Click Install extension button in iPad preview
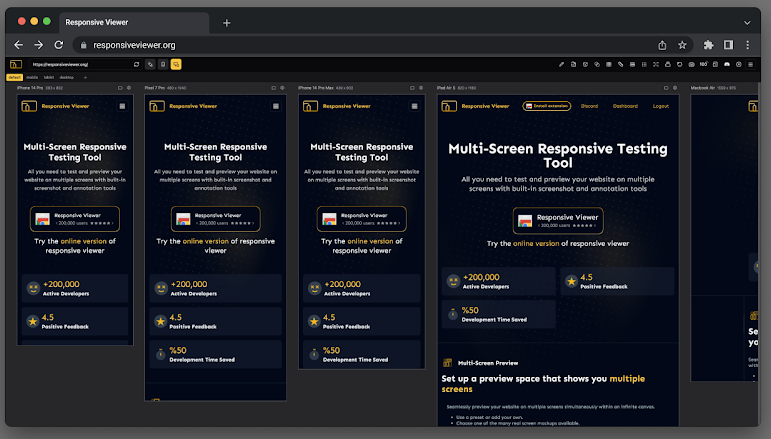This screenshot has width=771, height=439. click(x=546, y=106)
